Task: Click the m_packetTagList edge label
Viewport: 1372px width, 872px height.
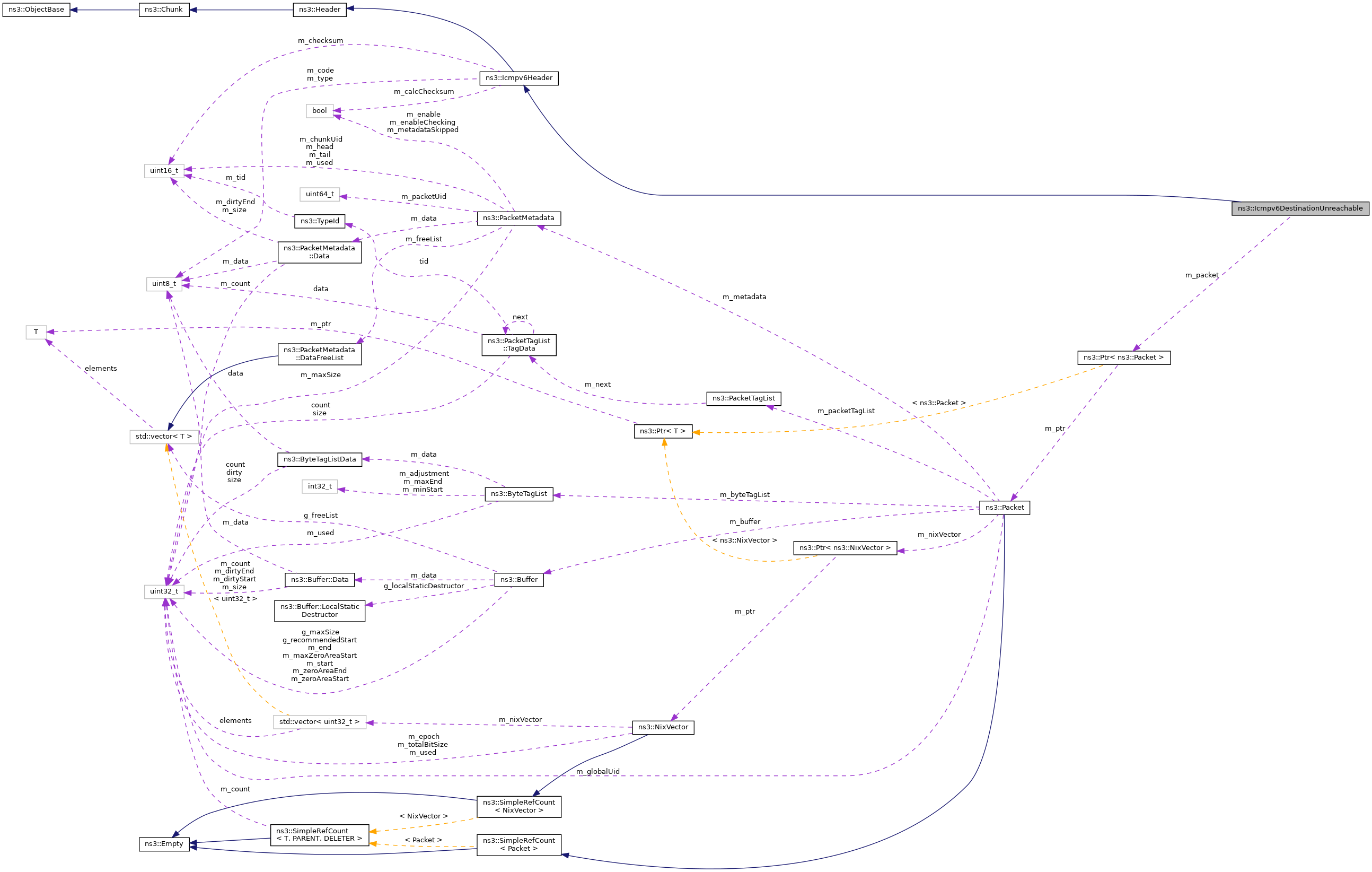Action: [846, 411]
